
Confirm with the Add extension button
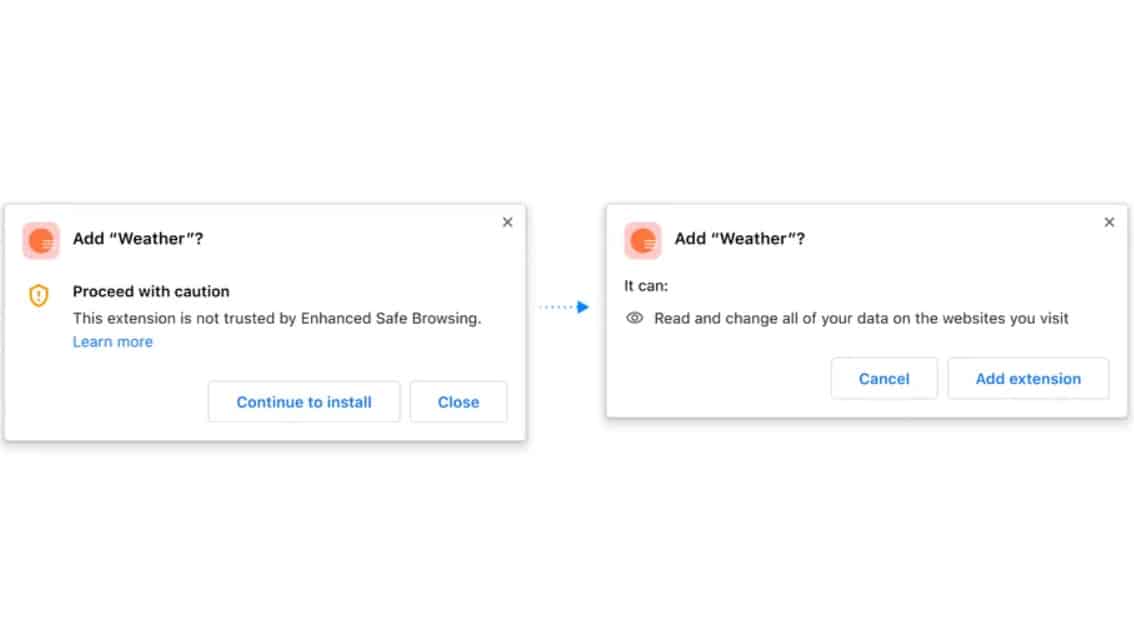coord(1028,379)
